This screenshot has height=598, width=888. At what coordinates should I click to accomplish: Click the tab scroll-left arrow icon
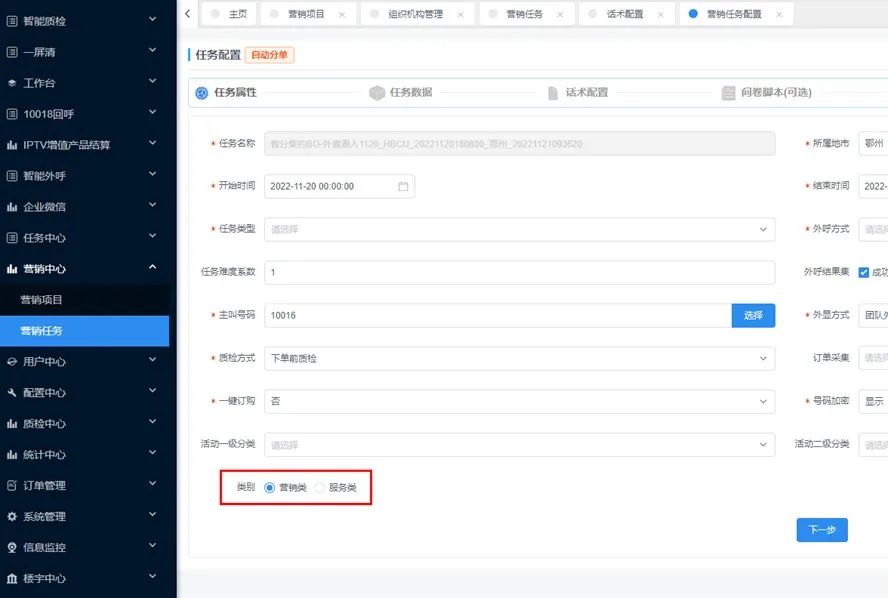[188, 13]
